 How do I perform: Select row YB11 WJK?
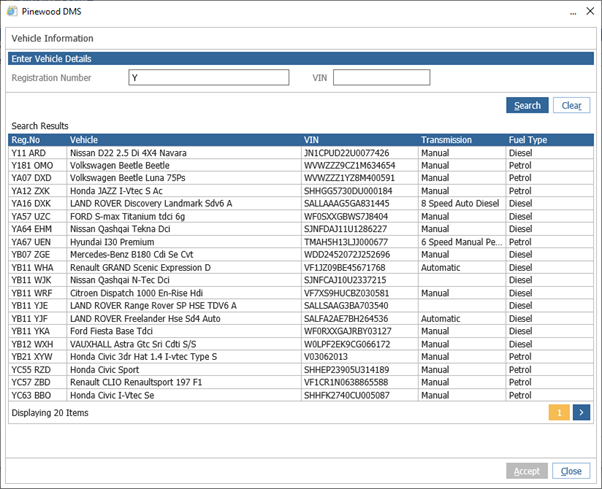301,280
